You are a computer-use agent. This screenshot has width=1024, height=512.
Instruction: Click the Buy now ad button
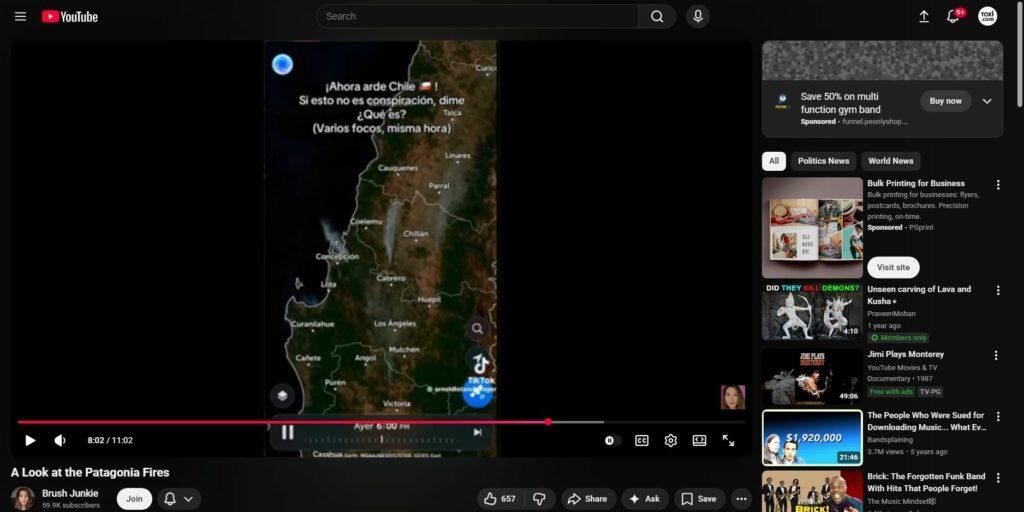pos(945,101)
